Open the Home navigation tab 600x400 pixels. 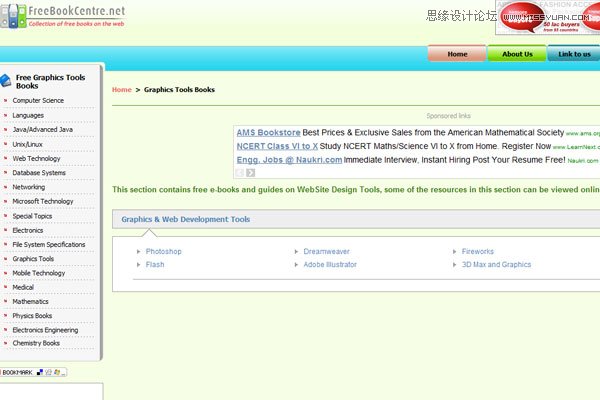pyautogui.click(x=457, y=54)
